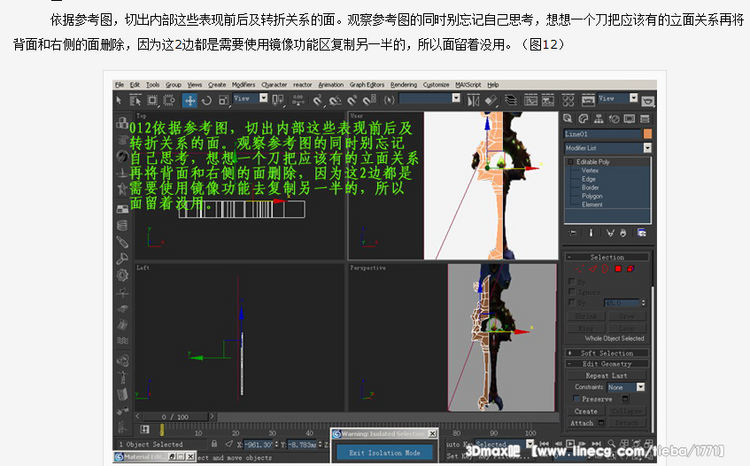Click the Use Pivot Point Center icon
Viewport: 750px width, 466px height.
tap(277, 100)
